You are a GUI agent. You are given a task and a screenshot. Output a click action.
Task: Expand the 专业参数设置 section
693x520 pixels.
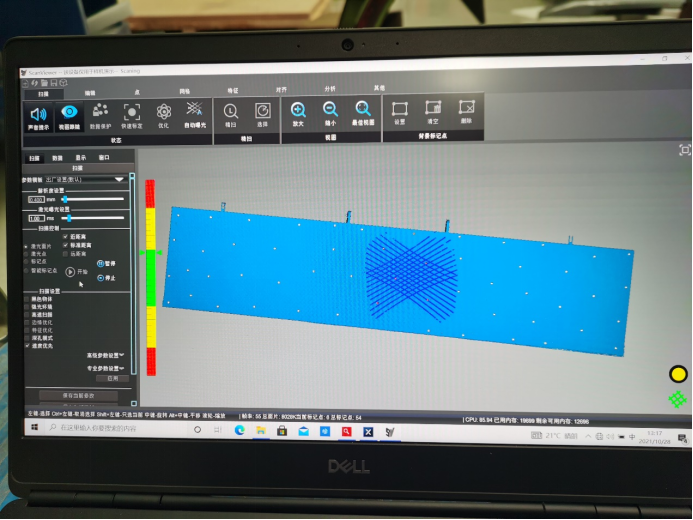coord(106,369)
